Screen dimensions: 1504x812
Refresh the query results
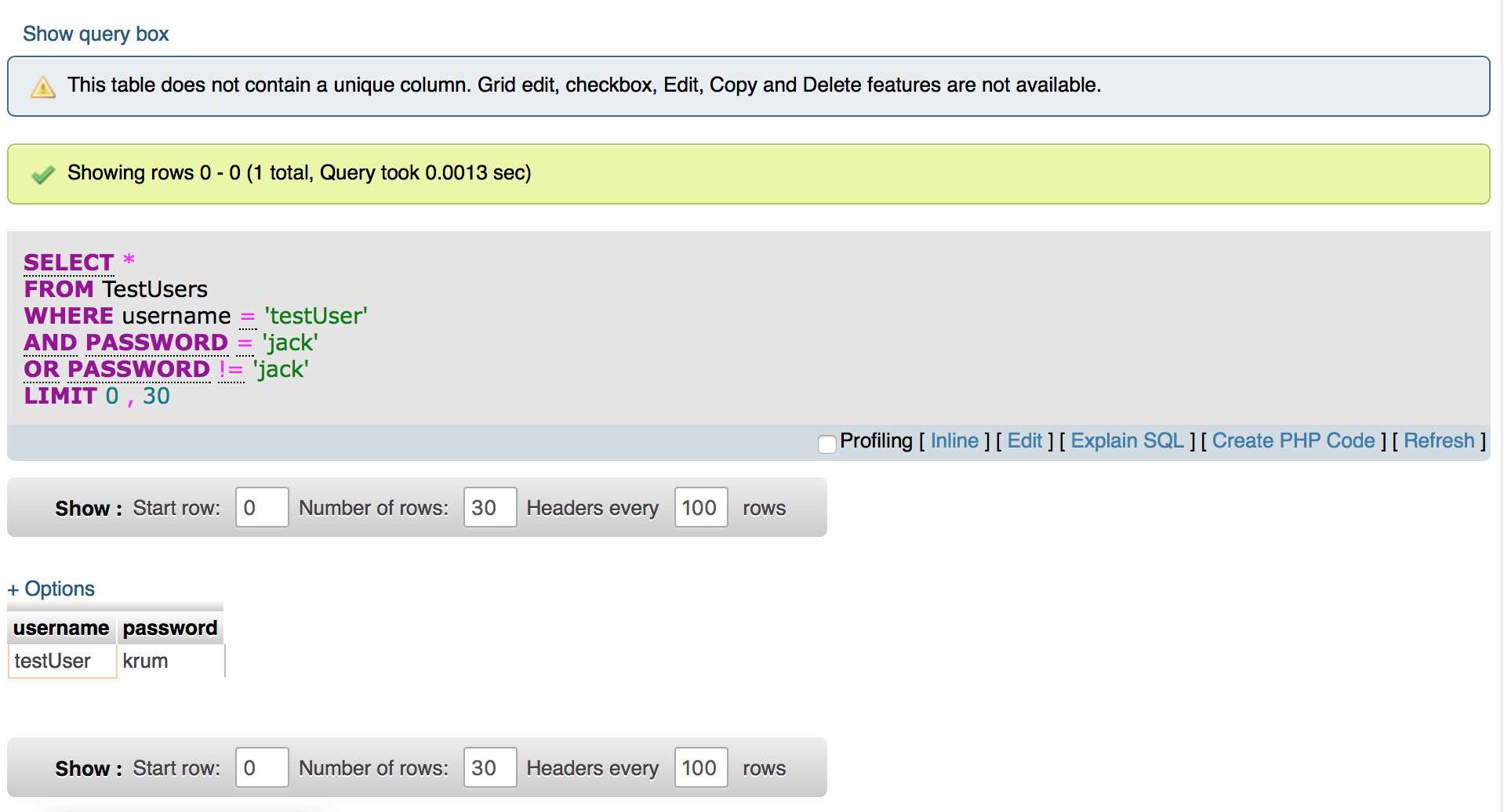click(1440, 440)
